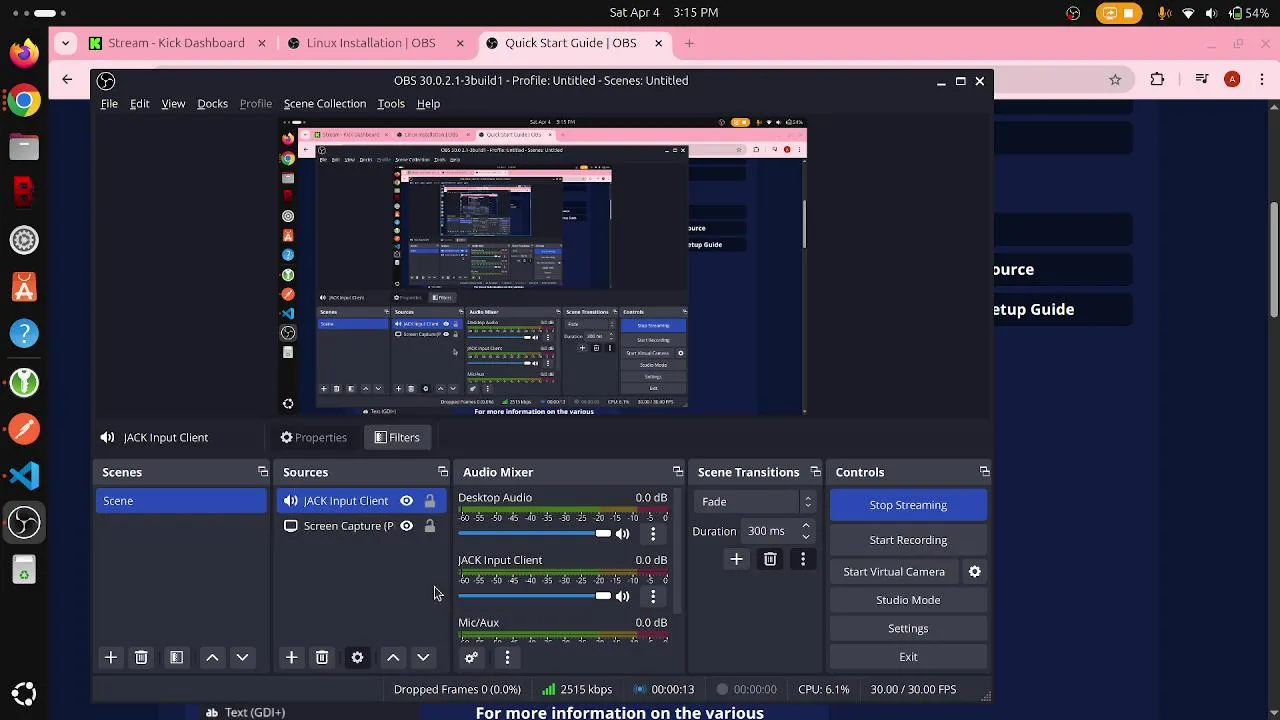Open the Scene Collection menu

325,104
